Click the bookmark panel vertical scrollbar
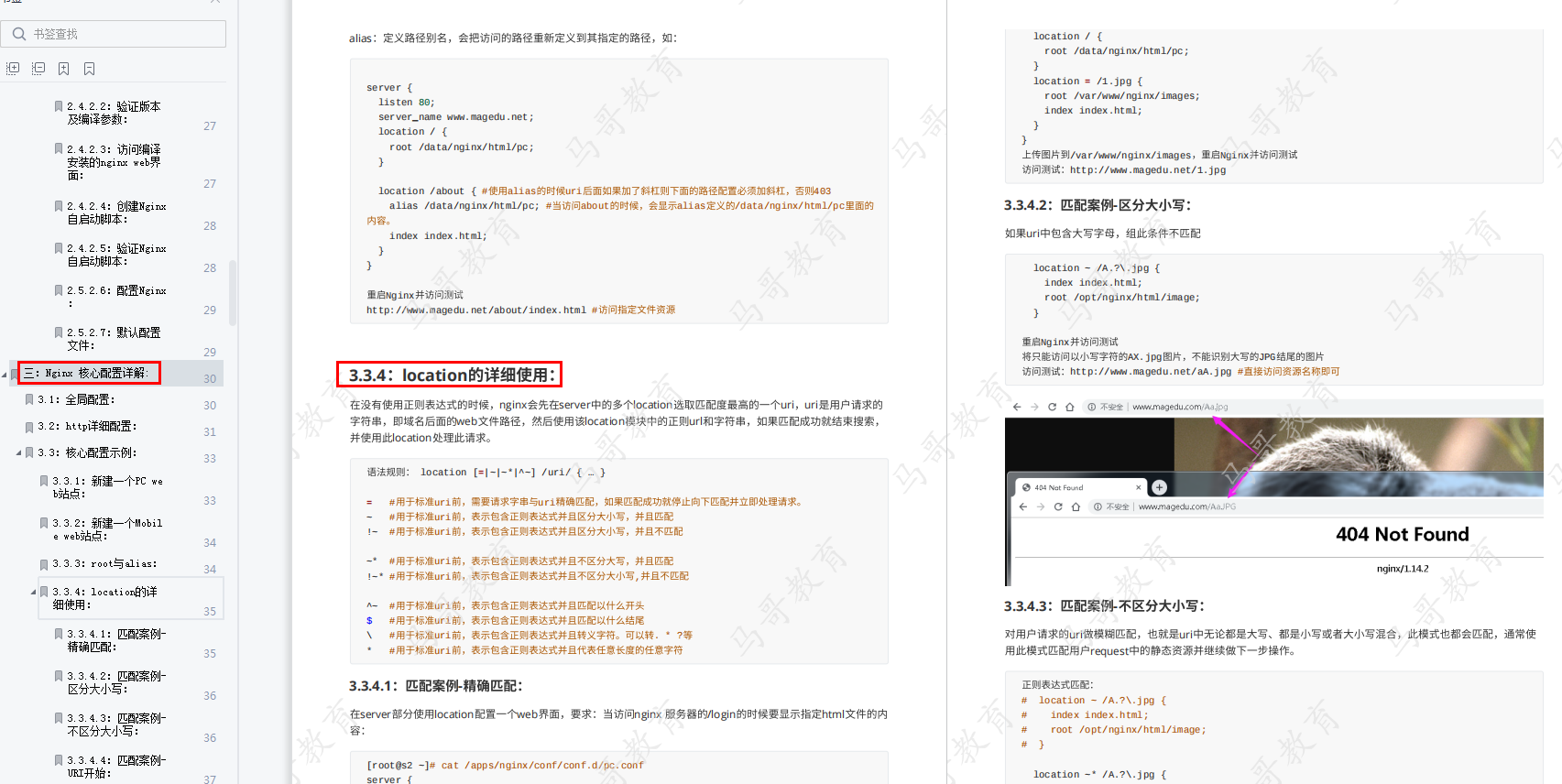This screenshot has height=784, width=1562. coord(233,293)
